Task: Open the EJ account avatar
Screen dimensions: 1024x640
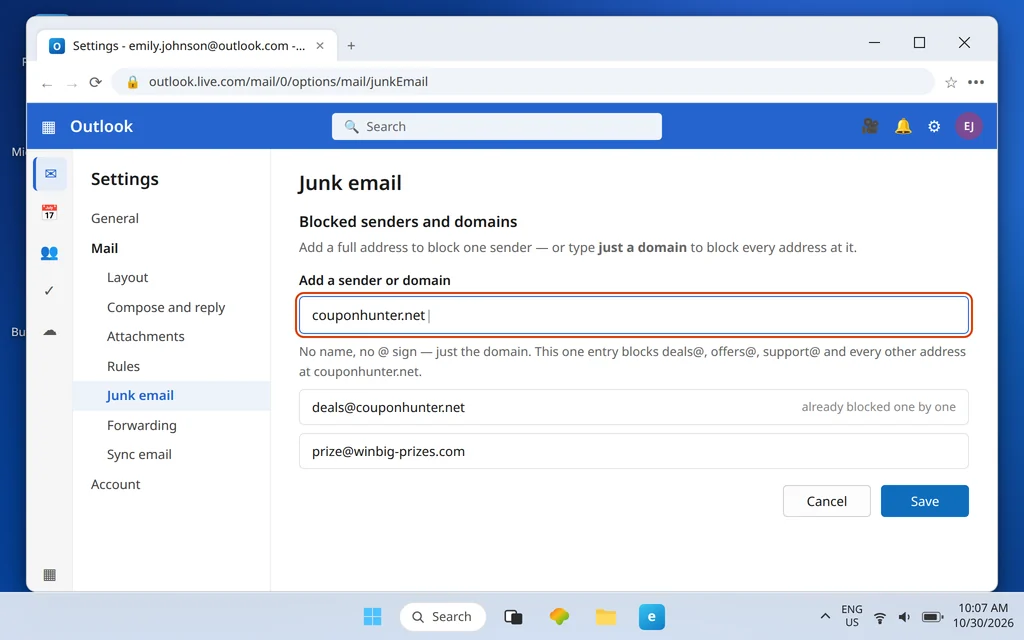Action: click(968, 126)
